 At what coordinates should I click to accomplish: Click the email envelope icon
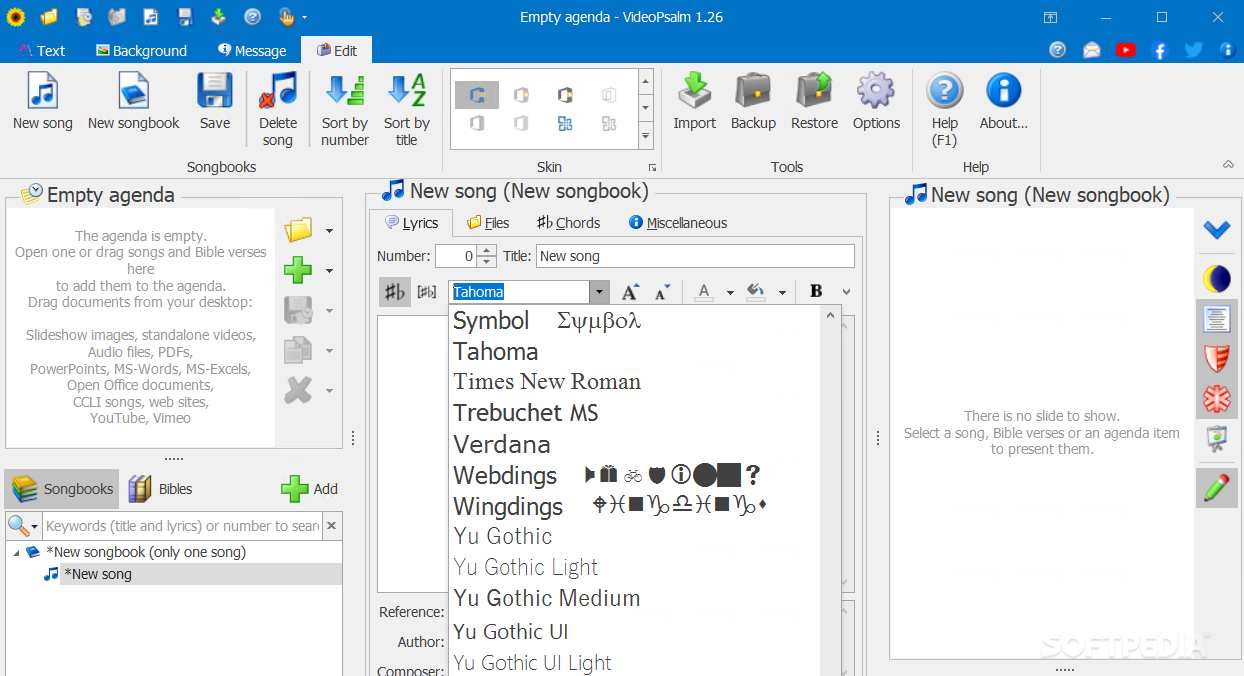pyautogui.click(x=1091, y=50)
